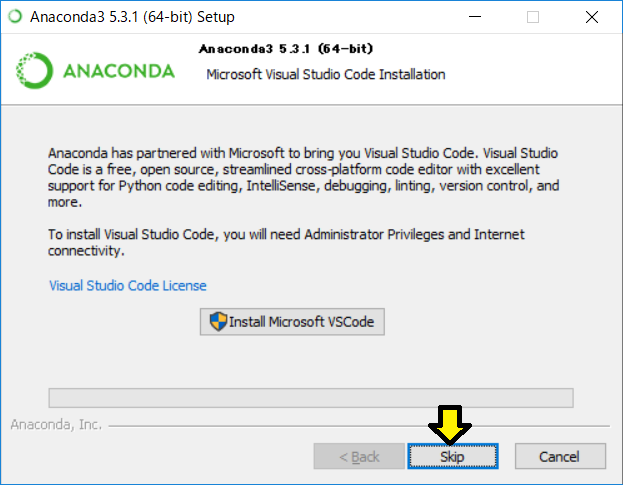This screenshot has height=485, width=623.
Task: Click the disabled Back button
Action: click(359, 456)
